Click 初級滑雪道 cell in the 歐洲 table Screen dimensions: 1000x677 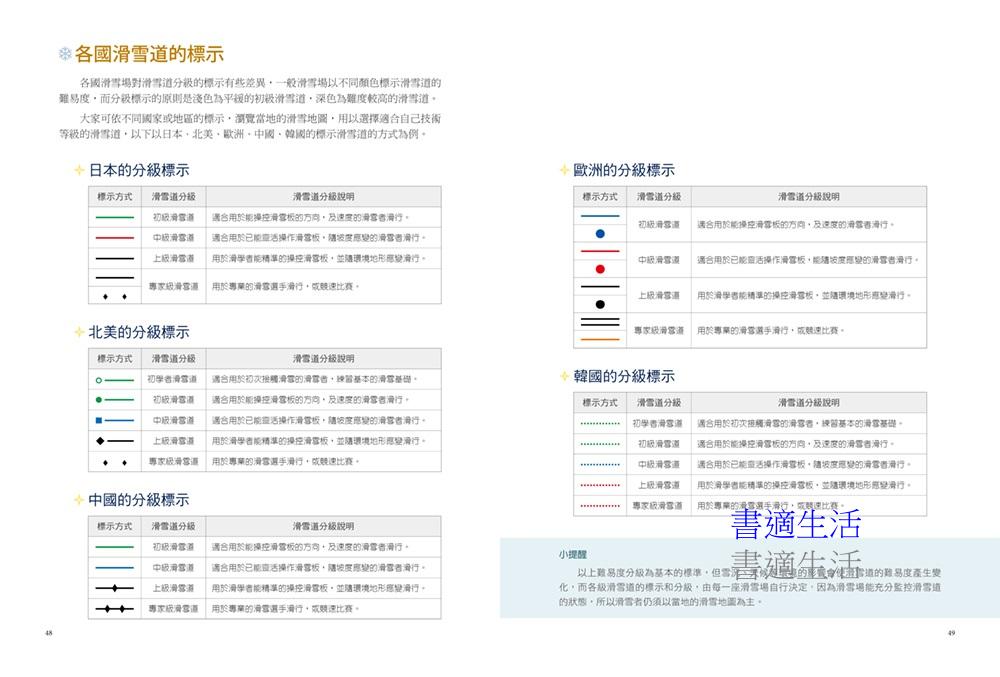click(659, 224)
